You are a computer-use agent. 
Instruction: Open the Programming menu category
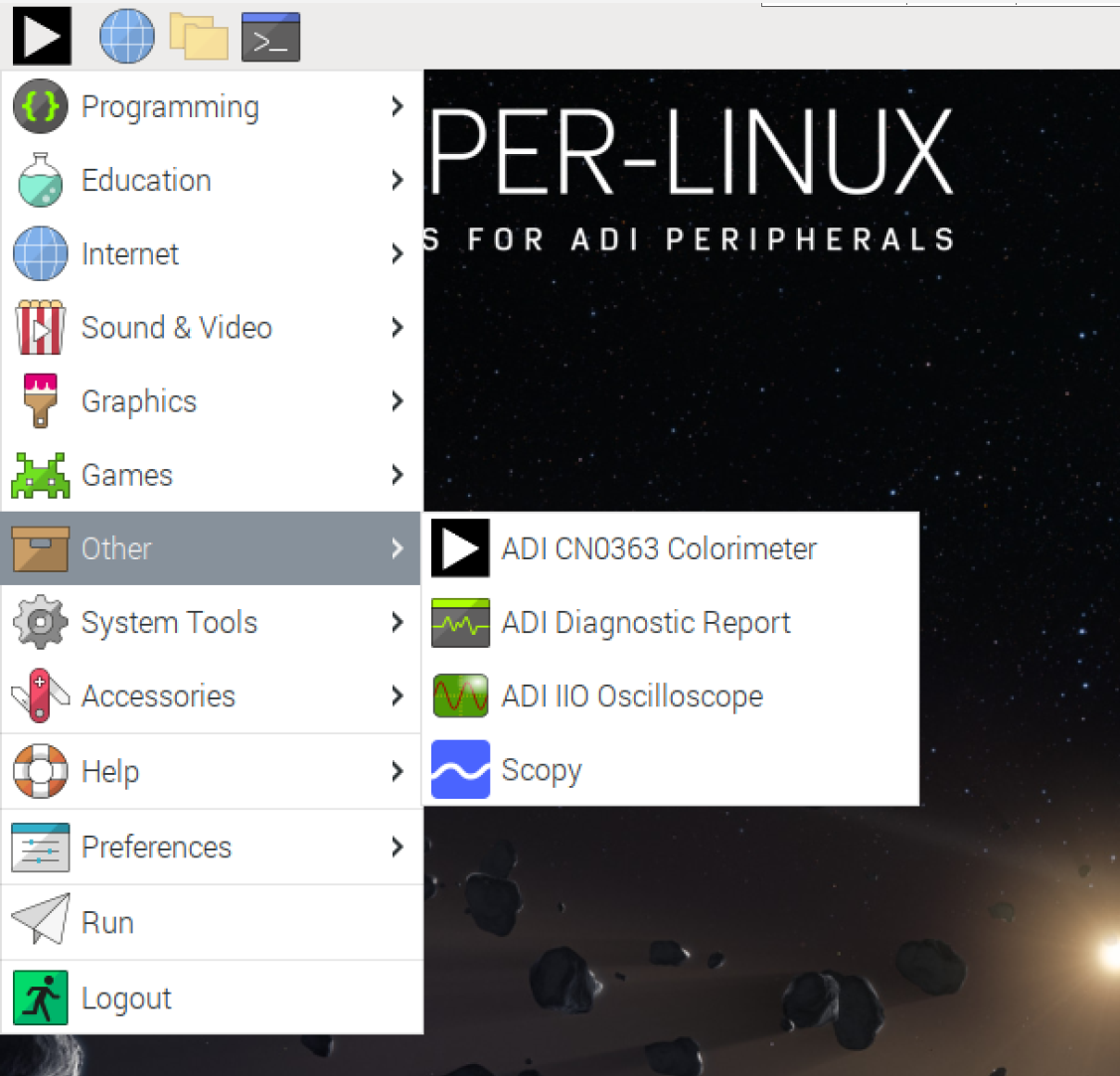(x=212, y=106)
